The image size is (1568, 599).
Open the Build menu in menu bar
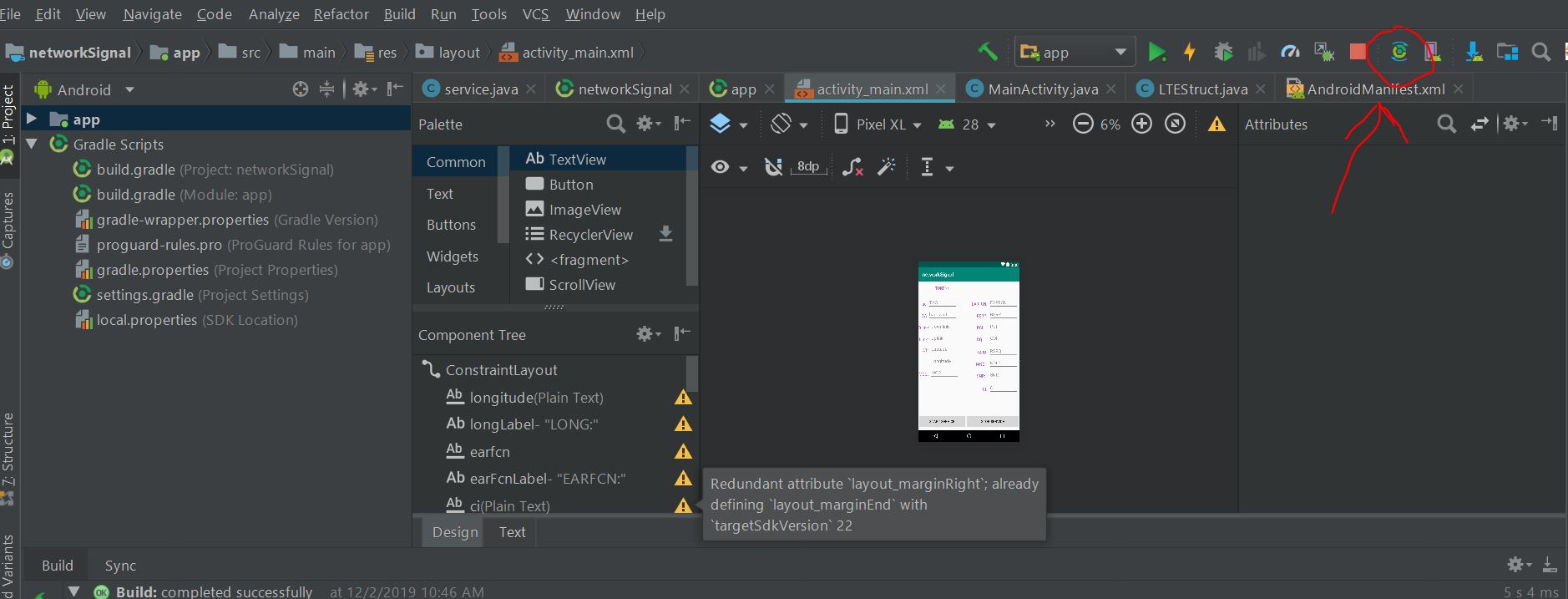click(x=399, y=14)
